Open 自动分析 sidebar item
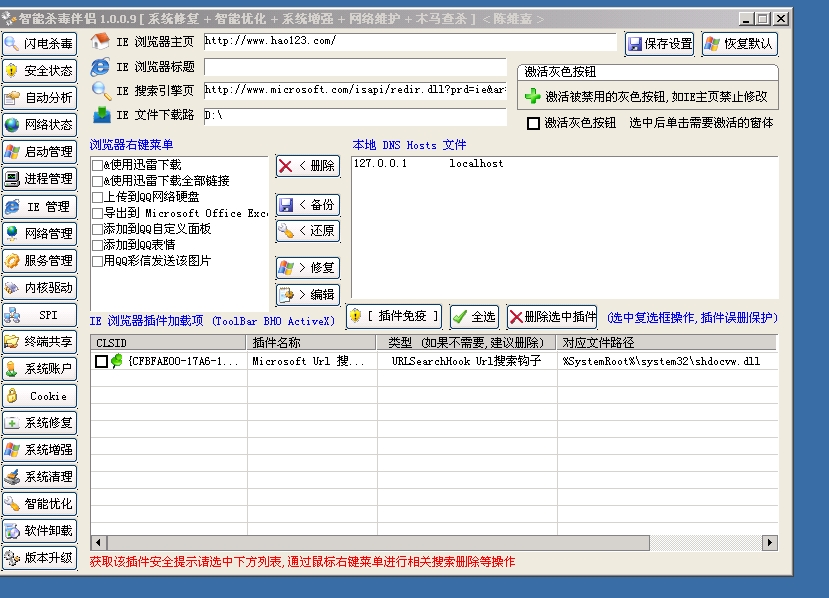829x598 pixels. click(x=40, y=98)
